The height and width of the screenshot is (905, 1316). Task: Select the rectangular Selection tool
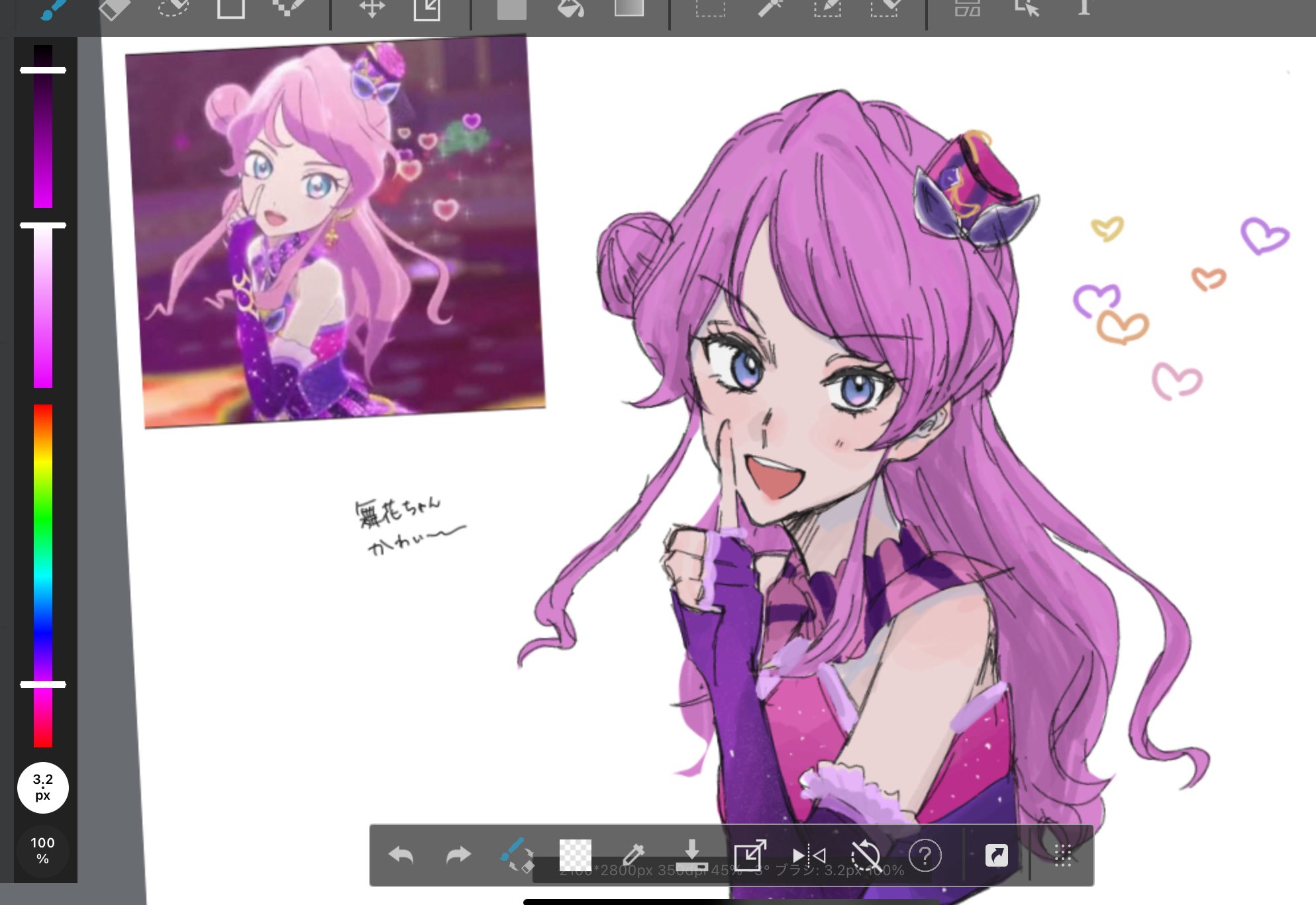tap(710, 8)
